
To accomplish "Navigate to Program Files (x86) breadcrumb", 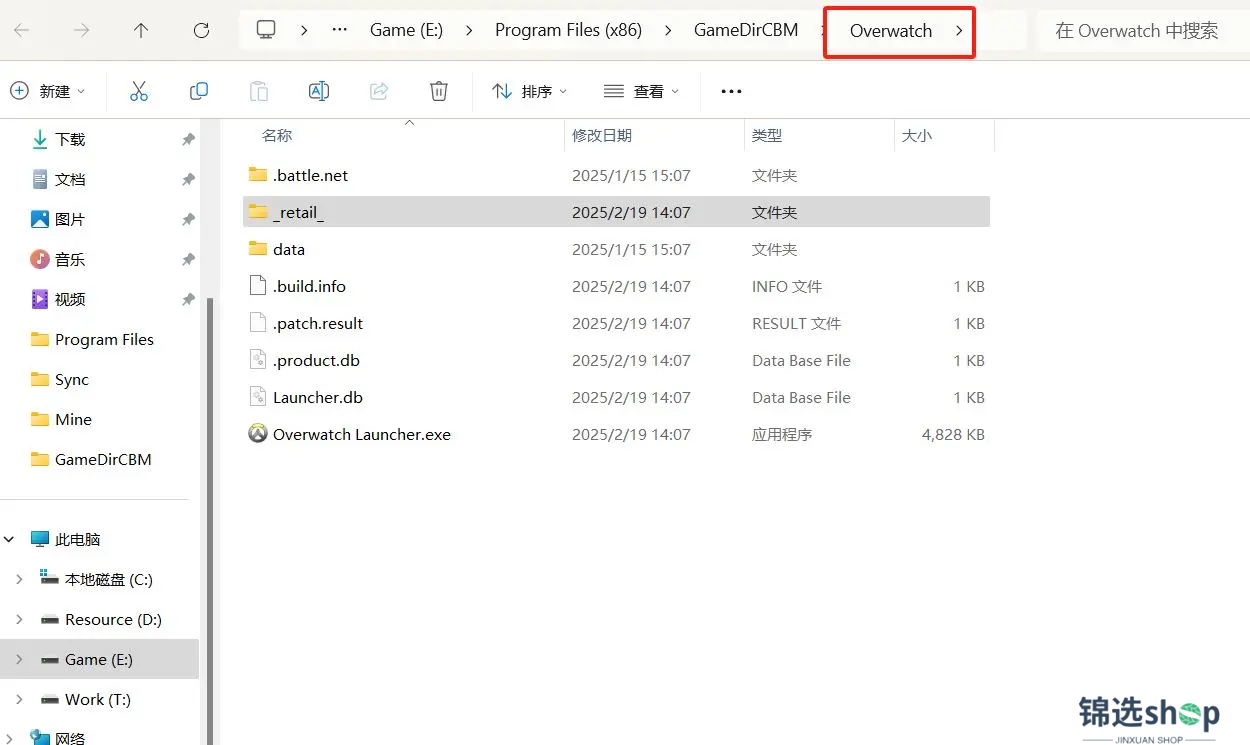I will point(568,31).
